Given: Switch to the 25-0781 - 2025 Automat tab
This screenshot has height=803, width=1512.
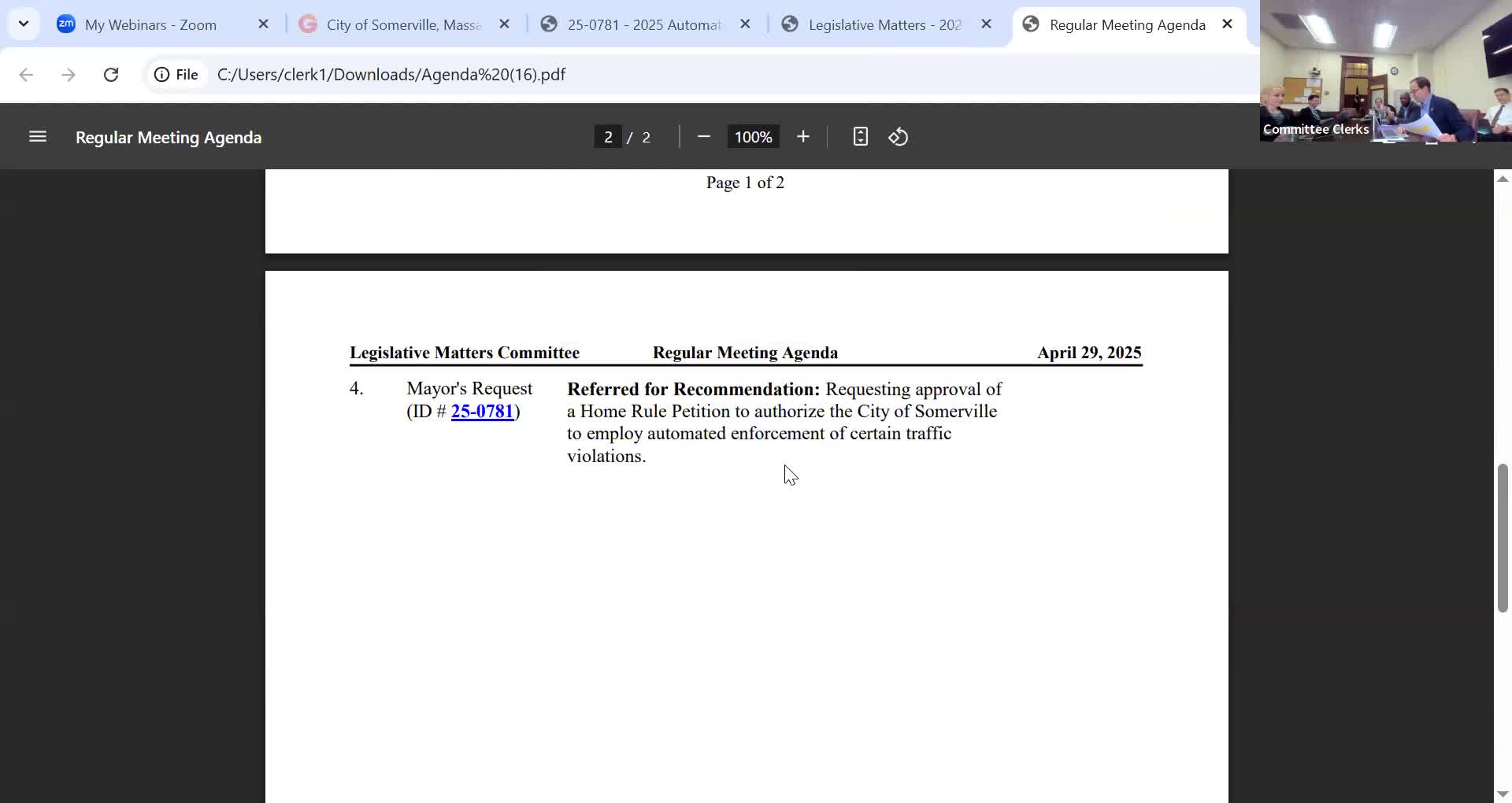Looking at the screenshot, I should pyautogui.click(x=644, y=24).
